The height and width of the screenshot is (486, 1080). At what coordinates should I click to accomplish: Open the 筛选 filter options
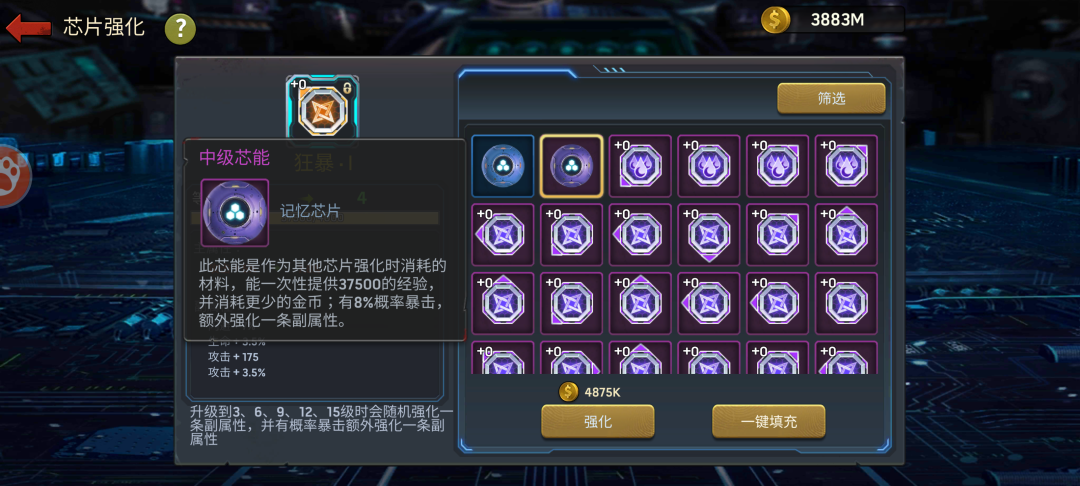coord(831,98)
